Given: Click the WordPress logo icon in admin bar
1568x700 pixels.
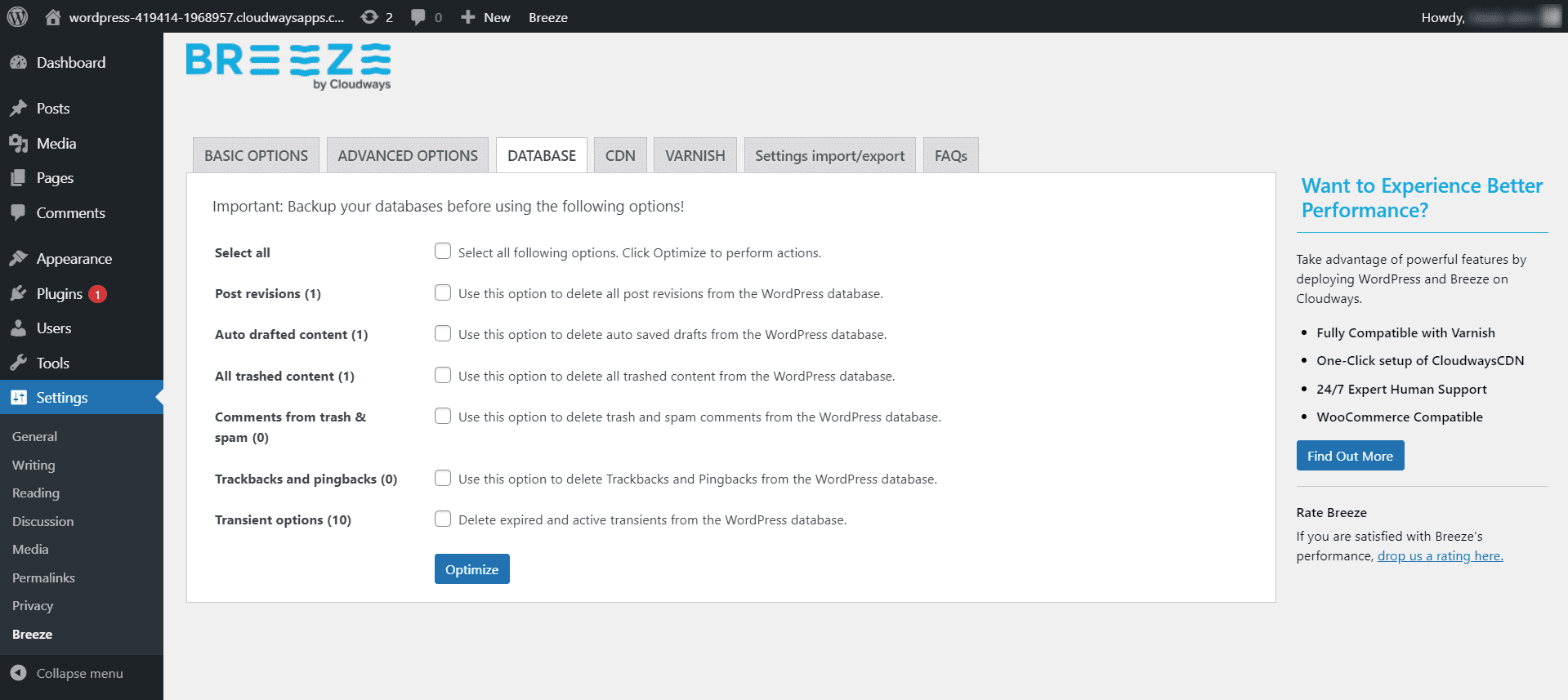Looking at the screenshot, I should 17,17.
